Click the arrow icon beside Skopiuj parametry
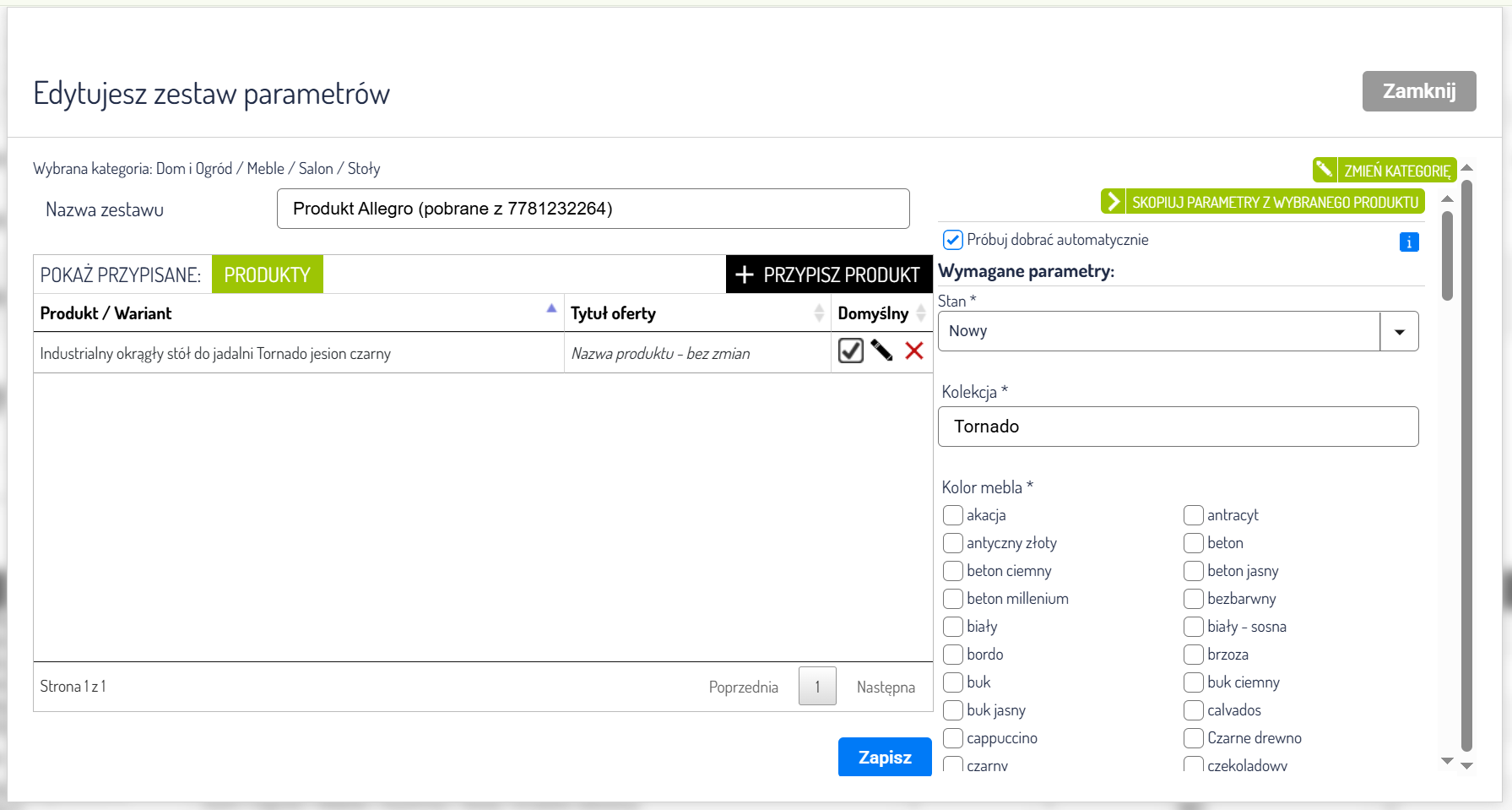The width and height of the screenshot is (1512, 810). click(1114, 202)
